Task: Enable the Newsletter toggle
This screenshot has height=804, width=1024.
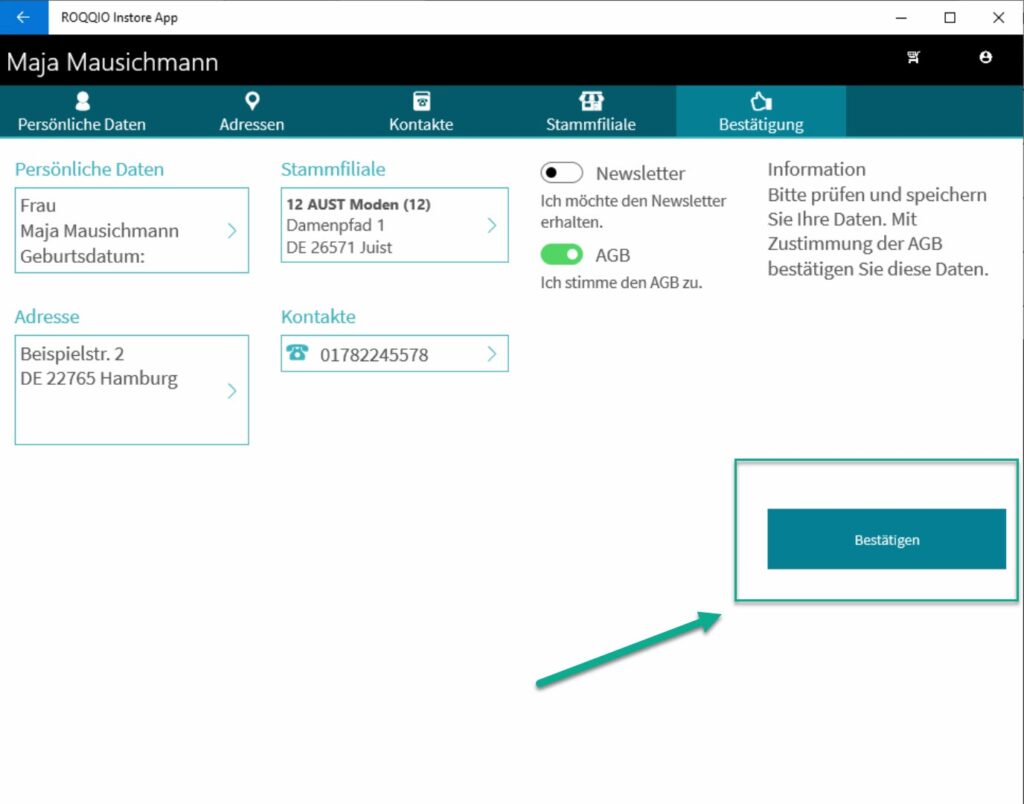Action: [562, 173]
